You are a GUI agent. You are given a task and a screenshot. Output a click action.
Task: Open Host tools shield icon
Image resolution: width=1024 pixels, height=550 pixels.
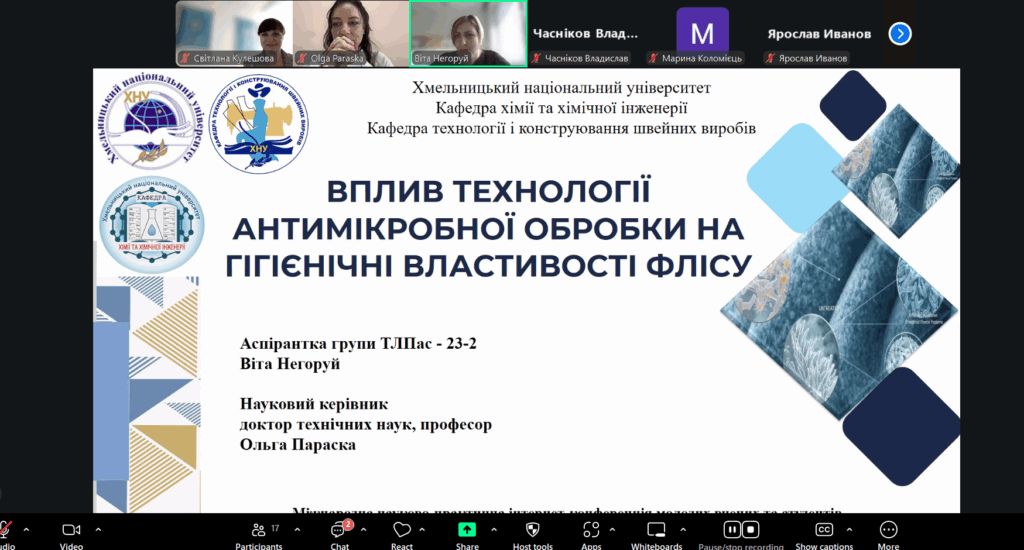532,530
